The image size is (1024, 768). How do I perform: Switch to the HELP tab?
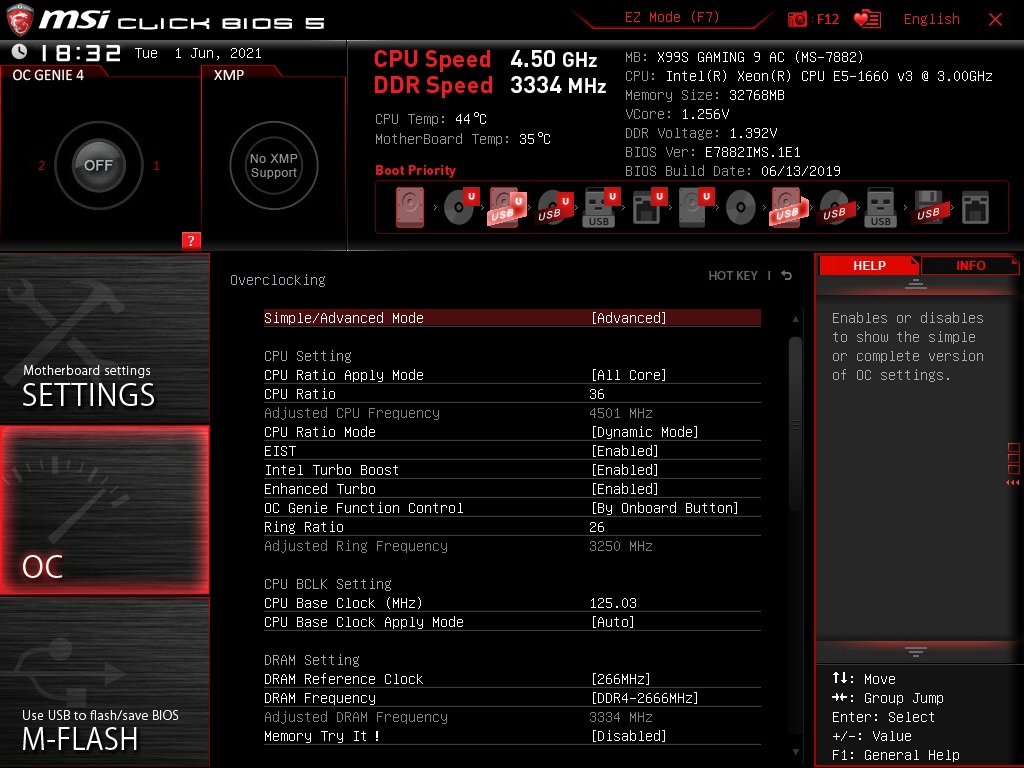869,265
